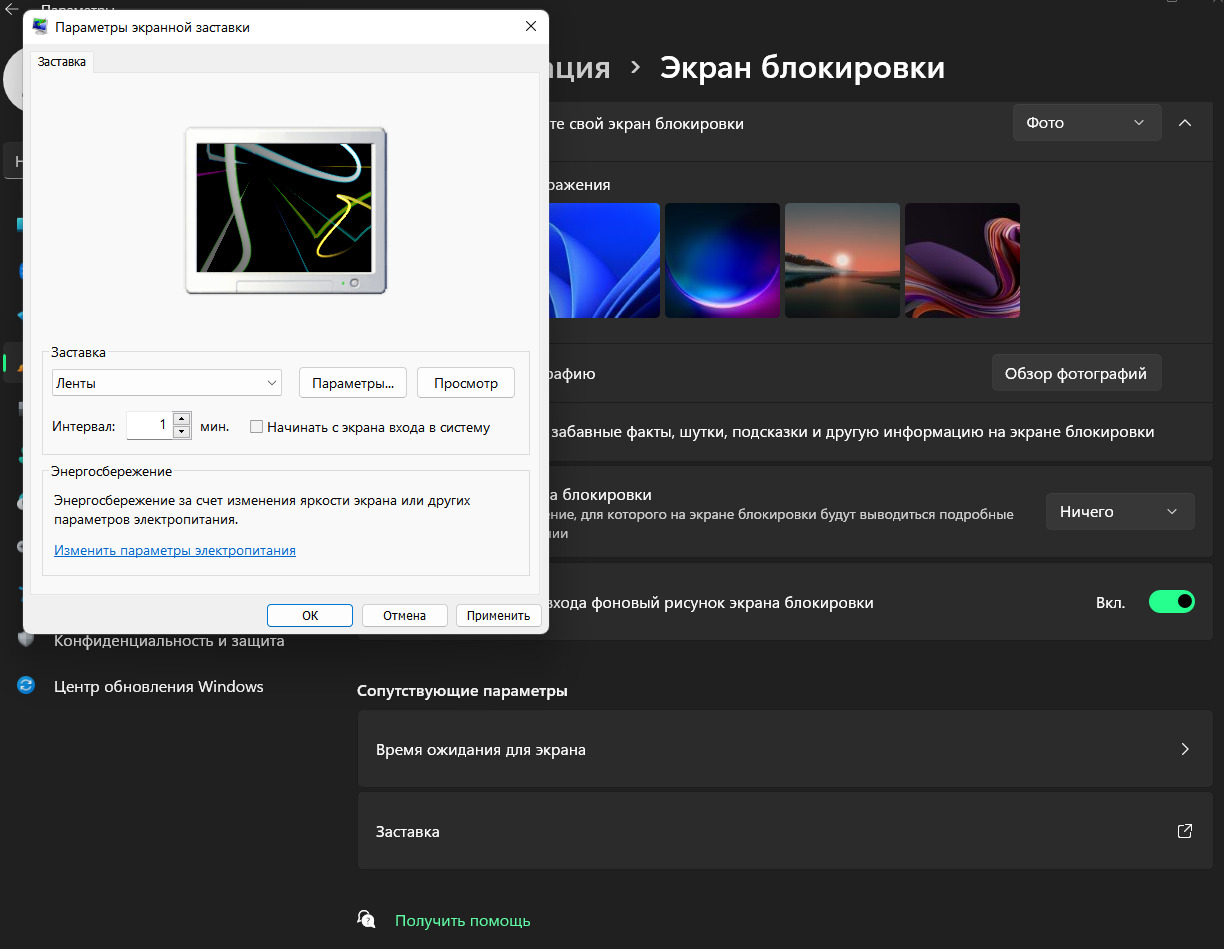This screenshot has width=1224, height=949.
Task: Click the Просмотр preview button
Action: [465, 383]
